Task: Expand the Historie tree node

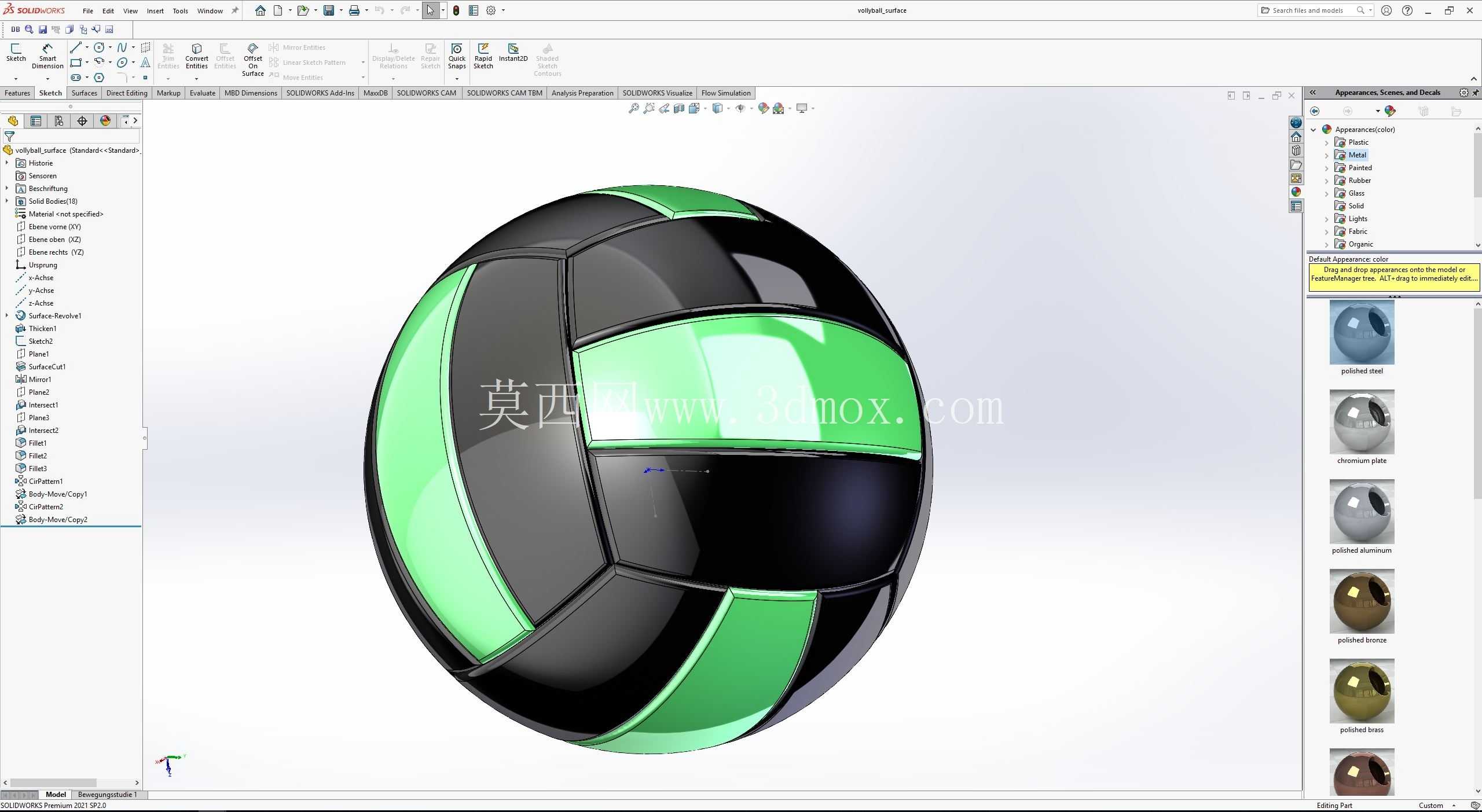Action: coord(7,163)
